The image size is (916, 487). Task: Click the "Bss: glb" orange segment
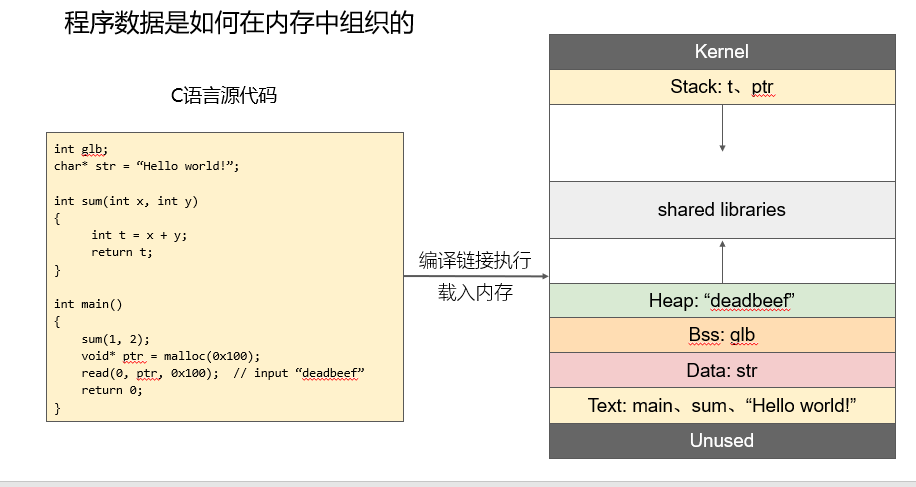[721, 335]
